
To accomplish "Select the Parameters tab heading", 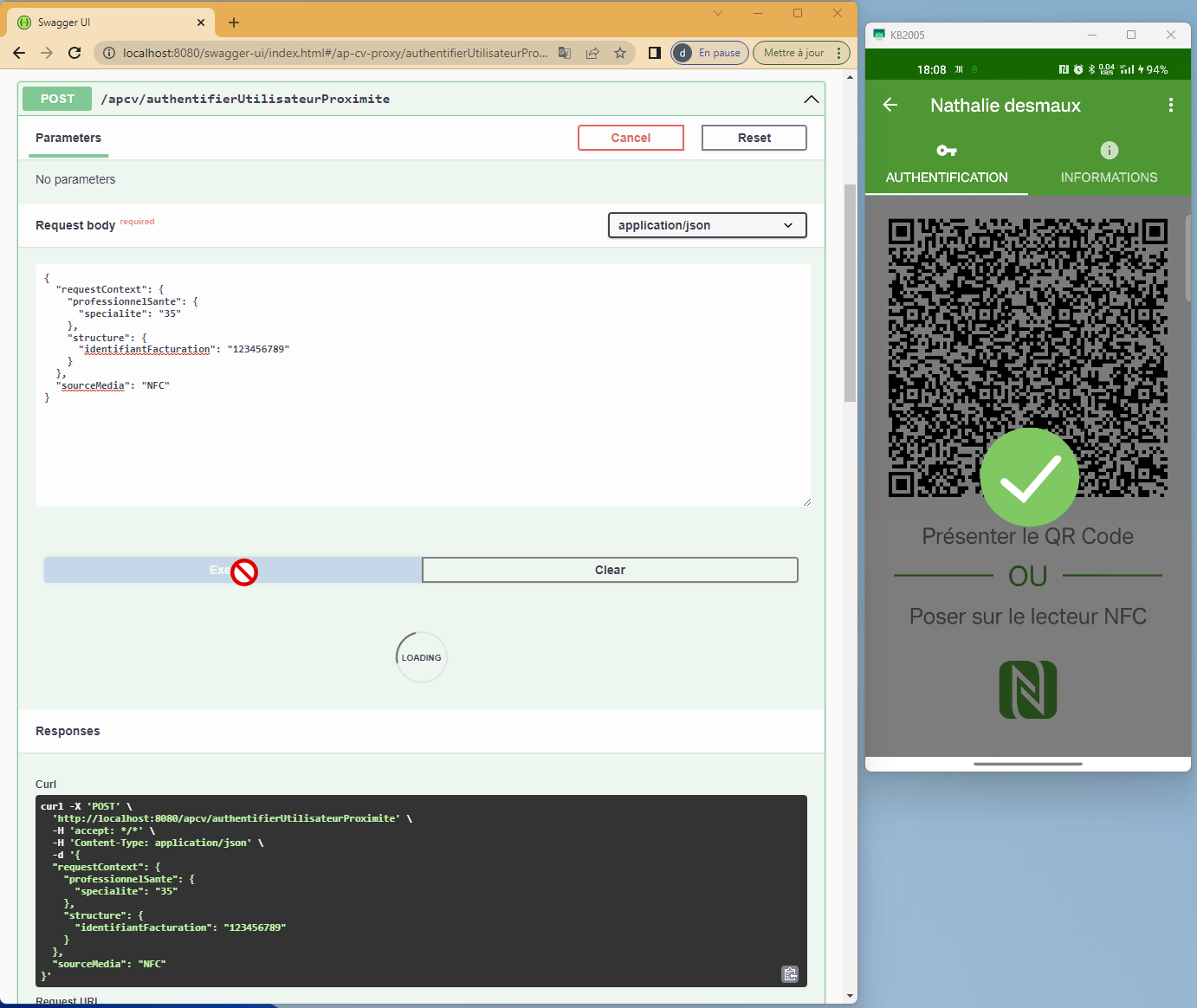I will tap(68, 138).
